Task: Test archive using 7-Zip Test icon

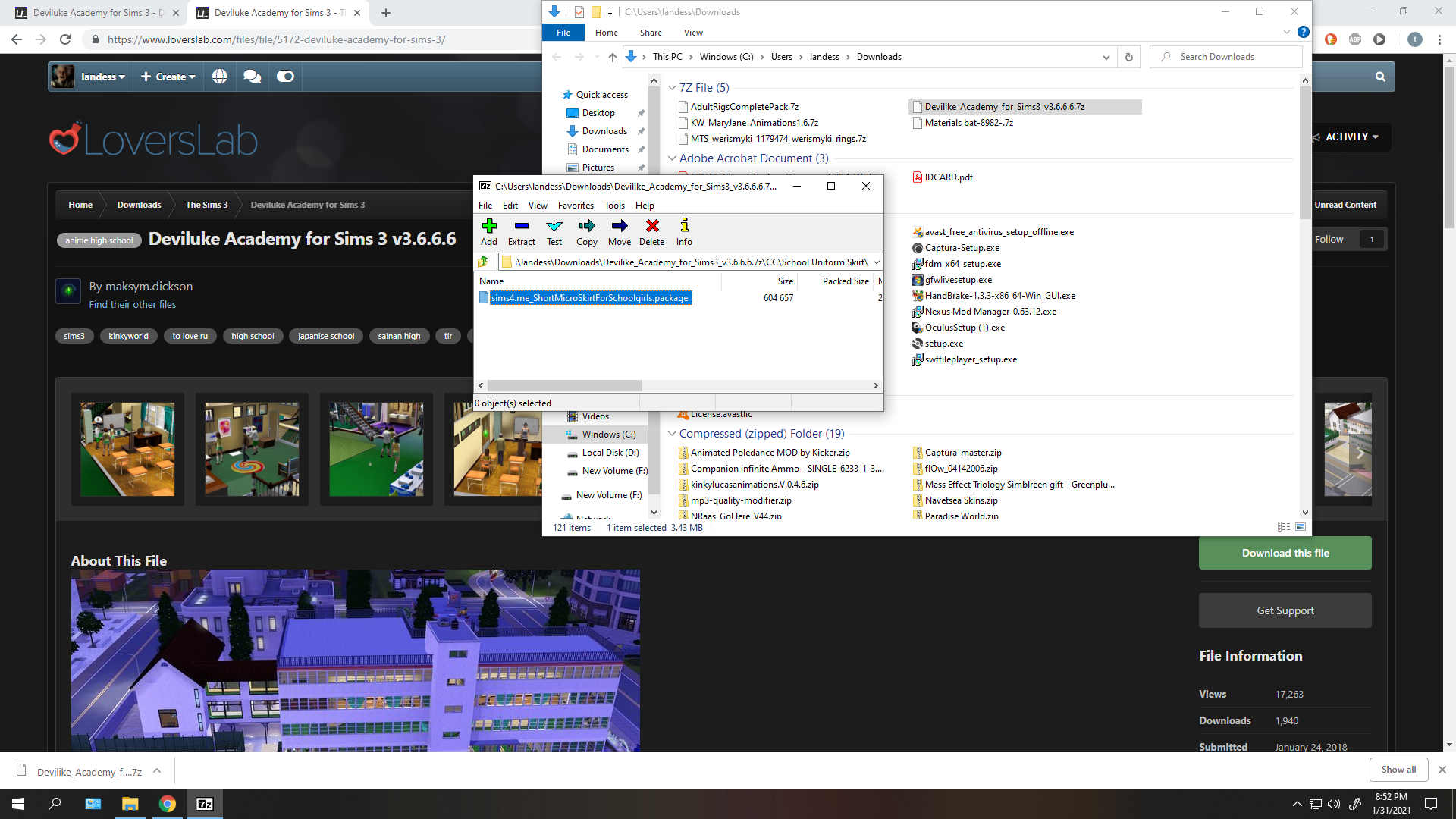Action: [554, 232]
